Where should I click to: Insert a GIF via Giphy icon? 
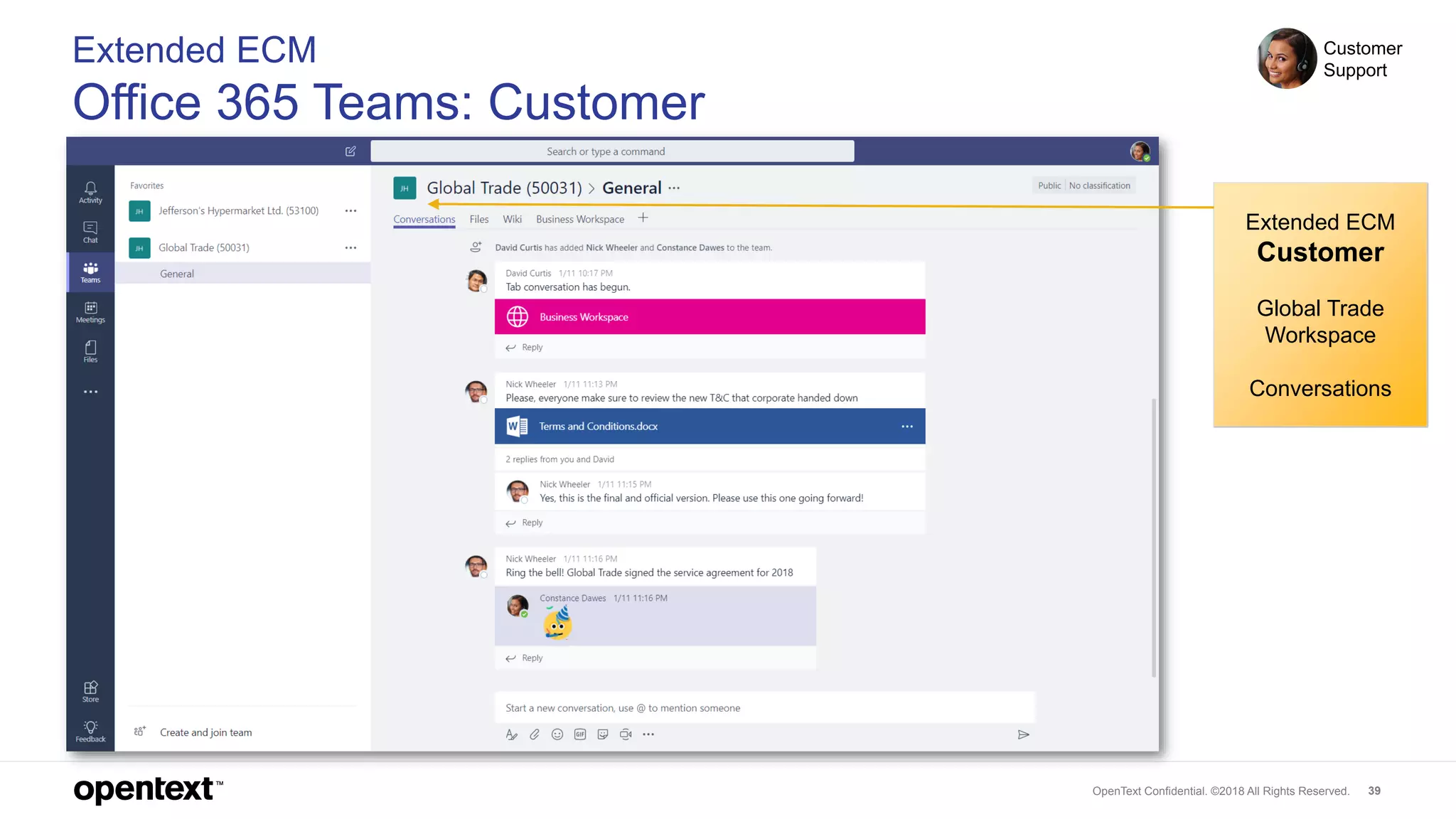(580, 734)
